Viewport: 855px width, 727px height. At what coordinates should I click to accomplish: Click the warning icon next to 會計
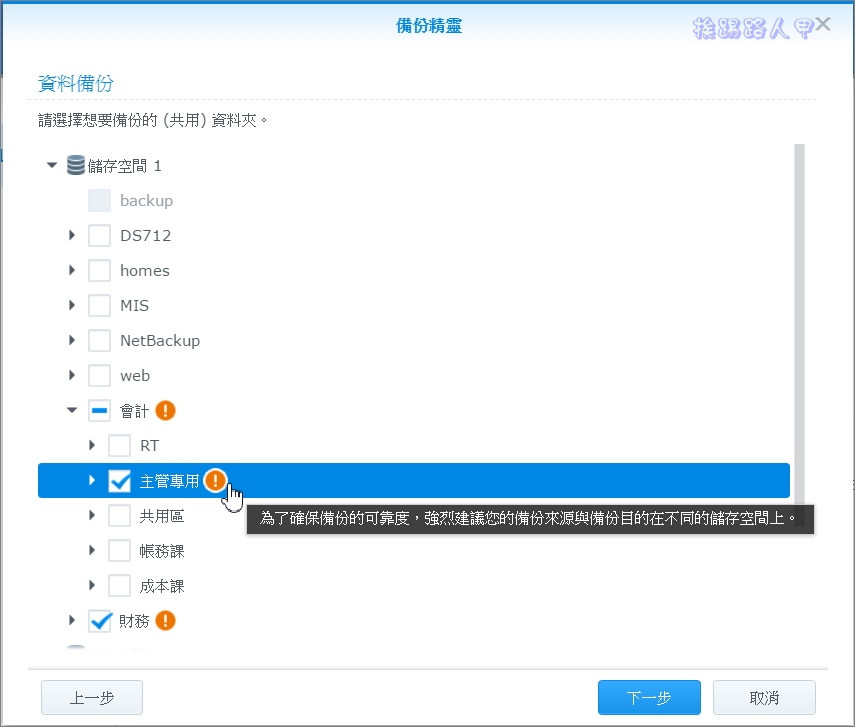(x=165, y=411)
